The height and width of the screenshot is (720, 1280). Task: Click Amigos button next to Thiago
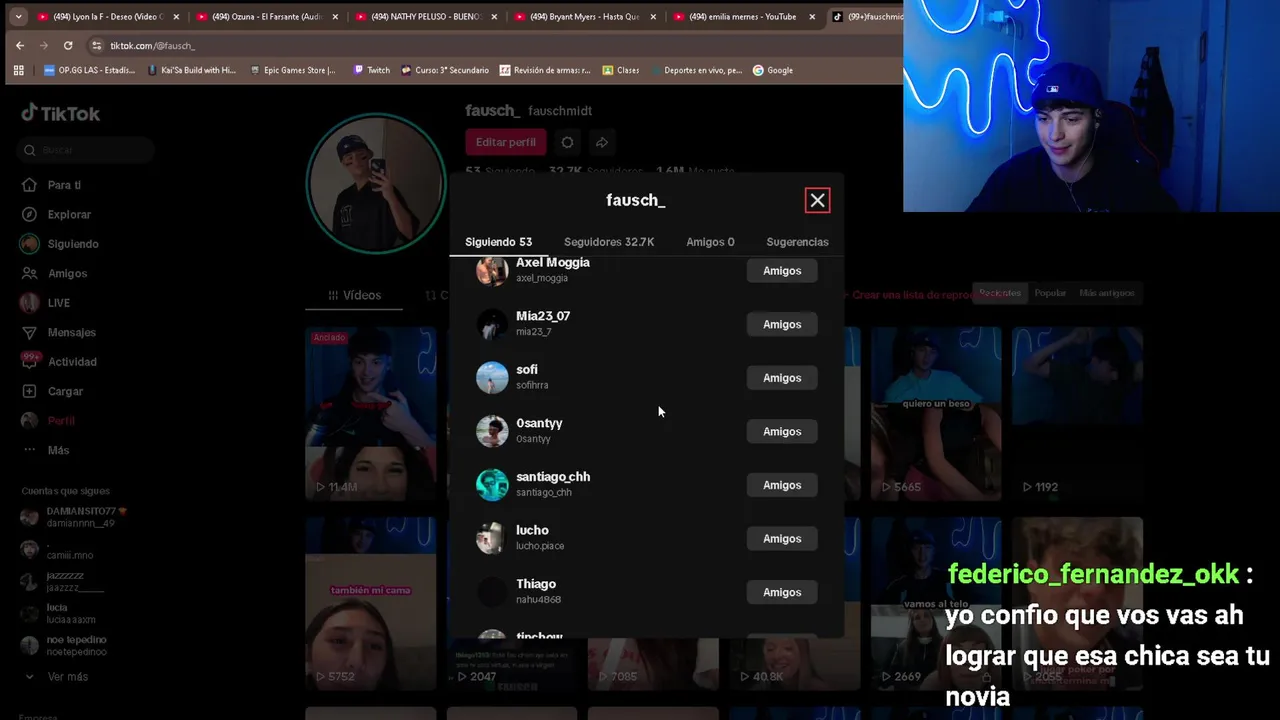pyautogui.click(x=782, y=592)
